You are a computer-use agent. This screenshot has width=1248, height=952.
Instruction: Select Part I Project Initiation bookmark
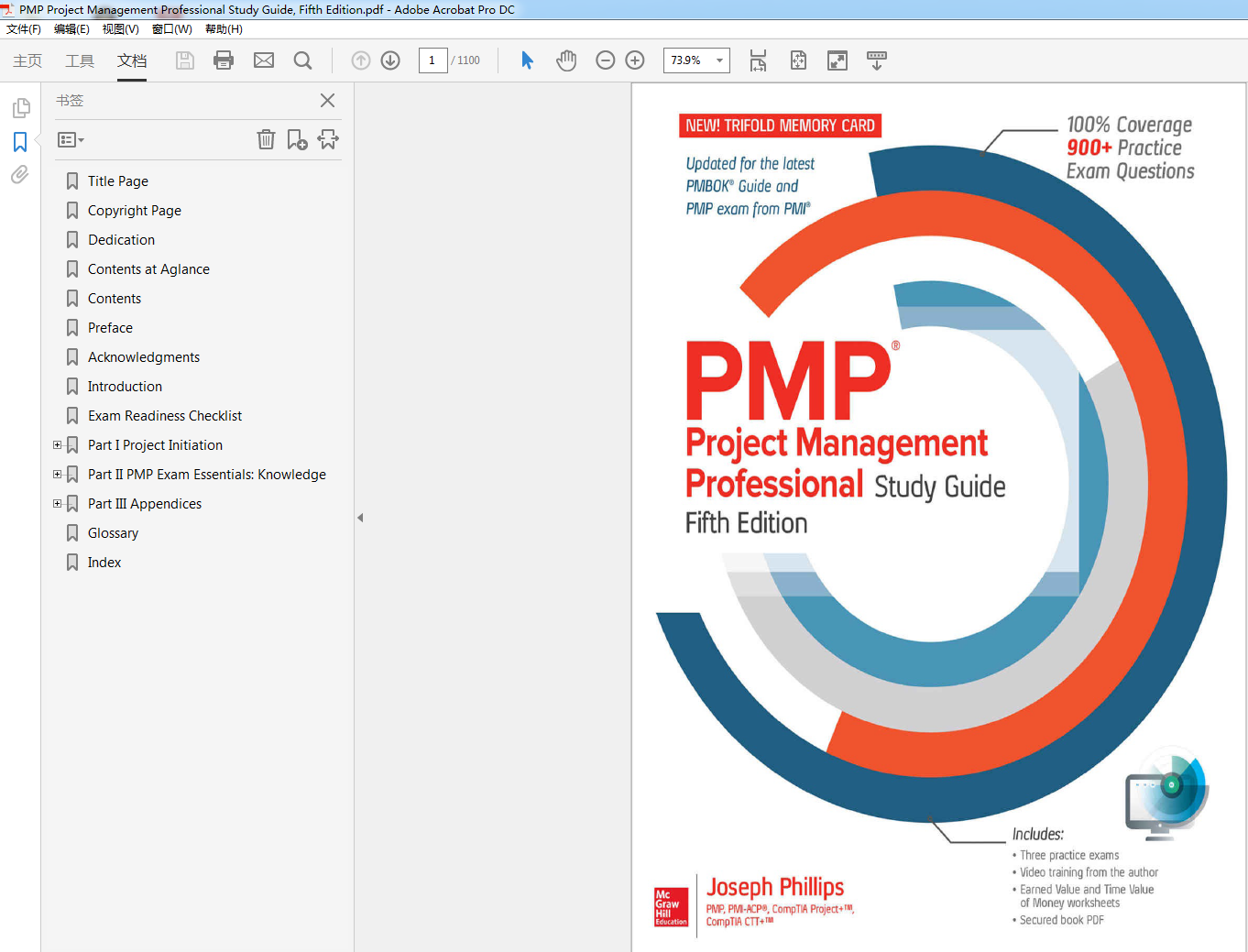click(155, 445)
